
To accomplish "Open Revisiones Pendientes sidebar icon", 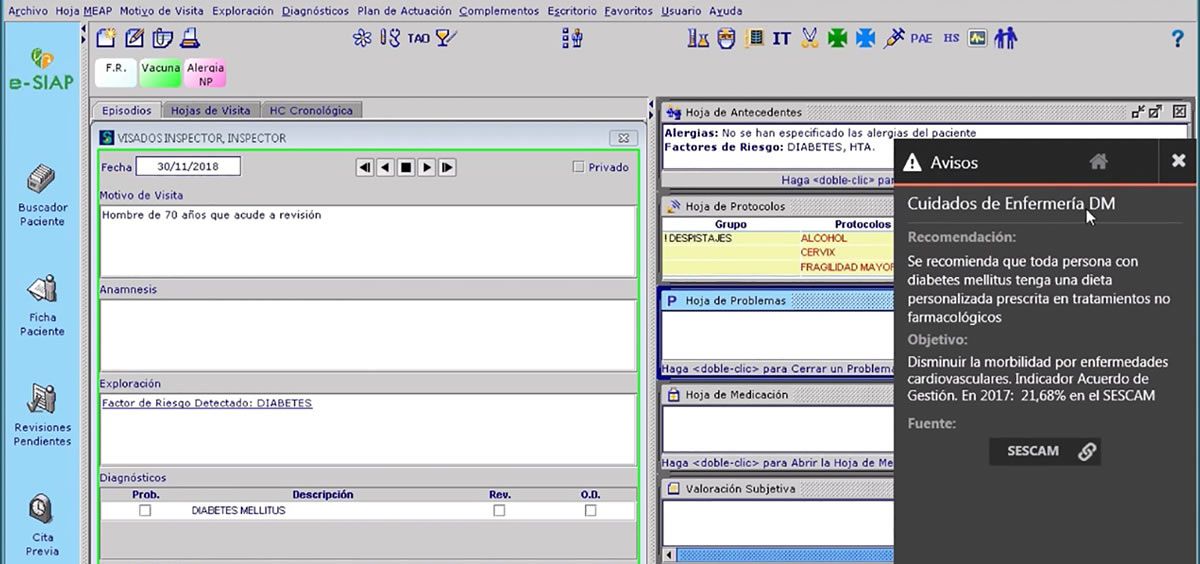I will click(42, 400).
